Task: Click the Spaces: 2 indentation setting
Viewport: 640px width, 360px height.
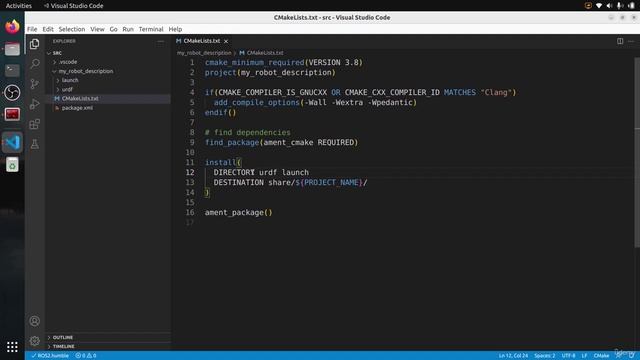Action: 544,356
